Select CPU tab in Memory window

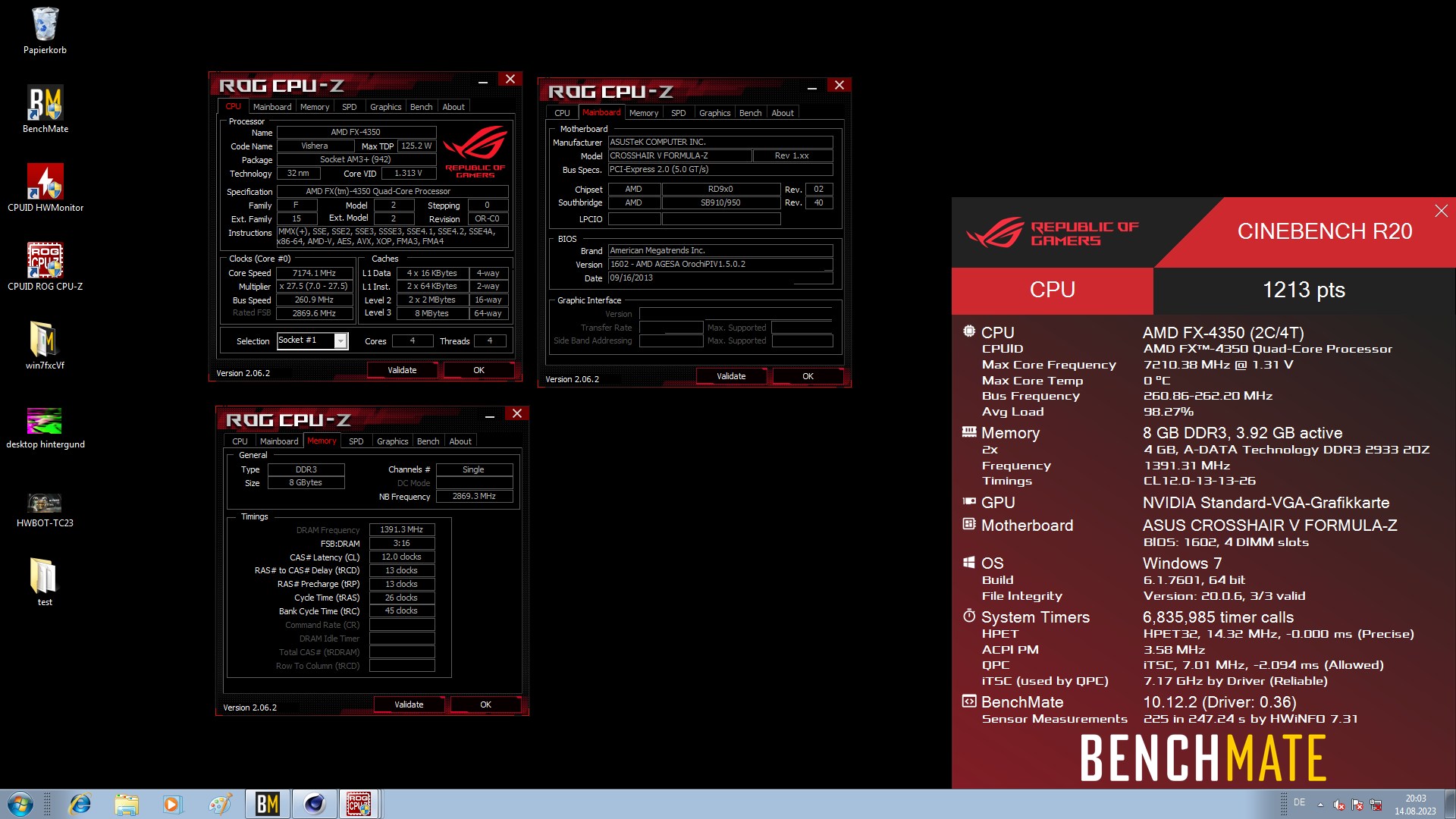click(240, 441)
